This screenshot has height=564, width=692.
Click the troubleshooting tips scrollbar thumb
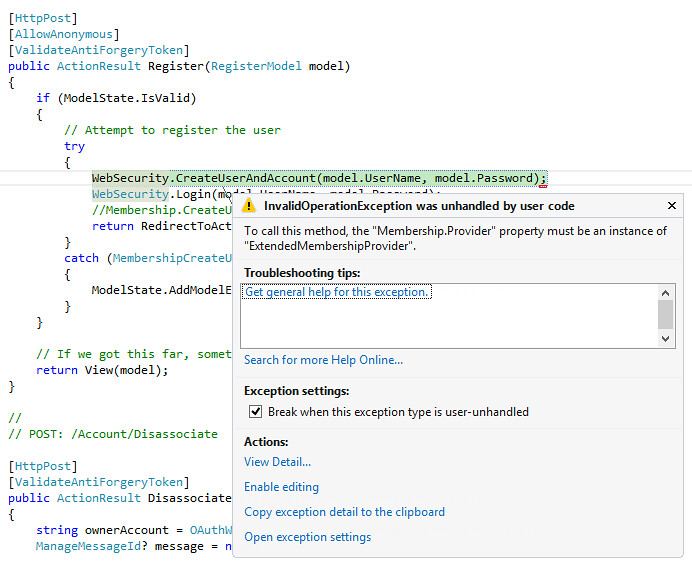point(666,314)
